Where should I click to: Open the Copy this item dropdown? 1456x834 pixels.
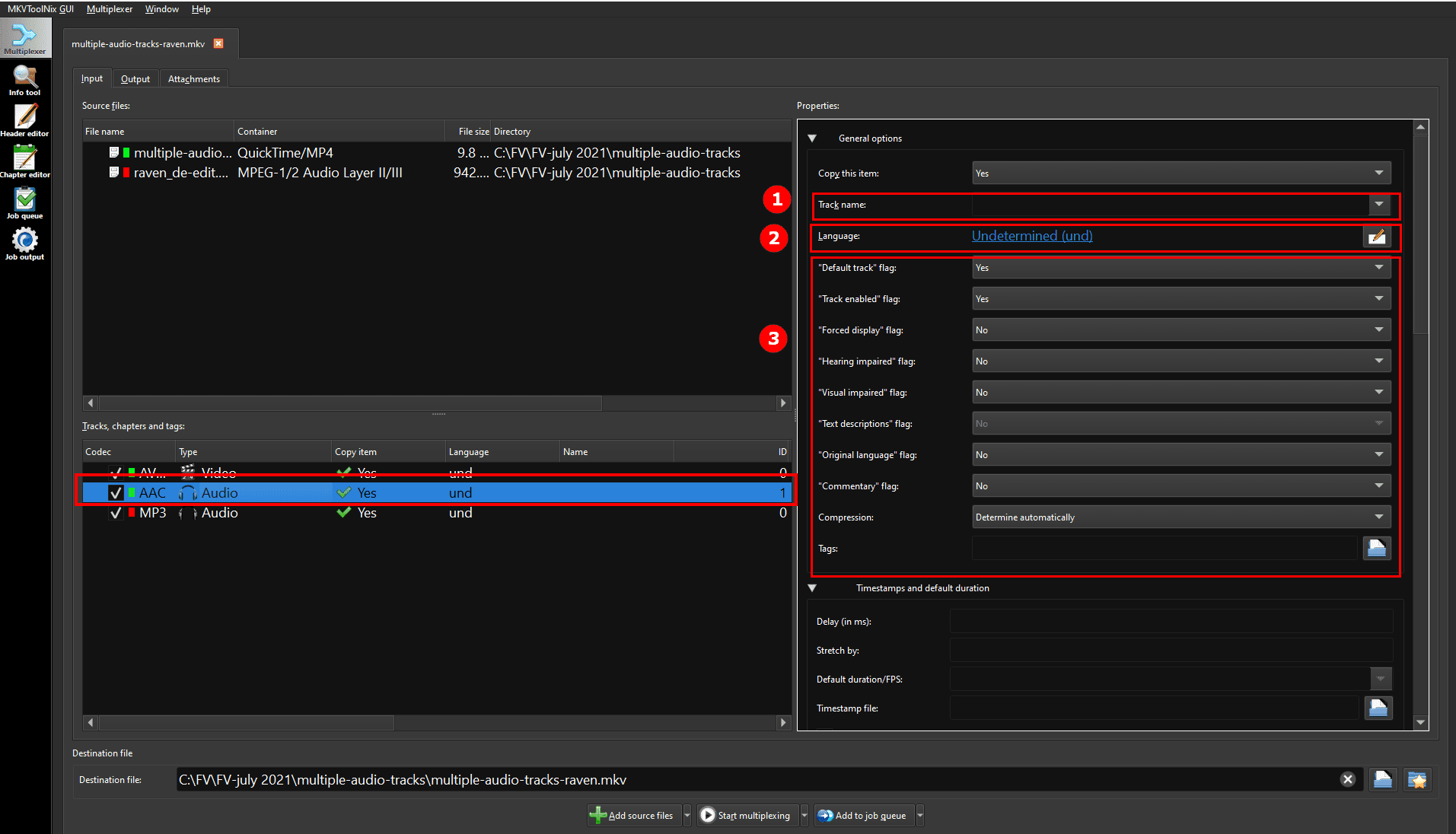point(1181,173)
